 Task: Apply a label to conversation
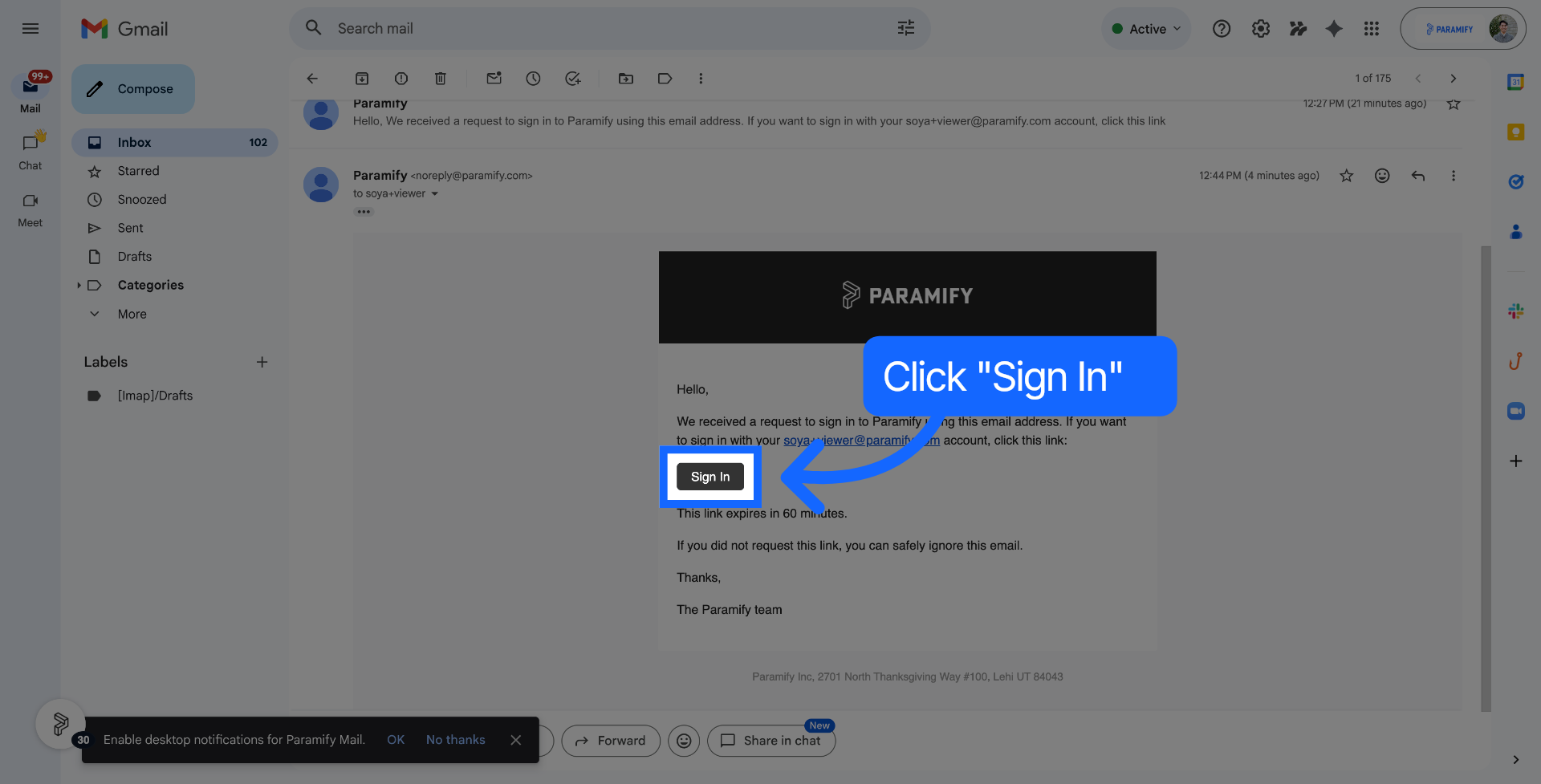[665, 79]
